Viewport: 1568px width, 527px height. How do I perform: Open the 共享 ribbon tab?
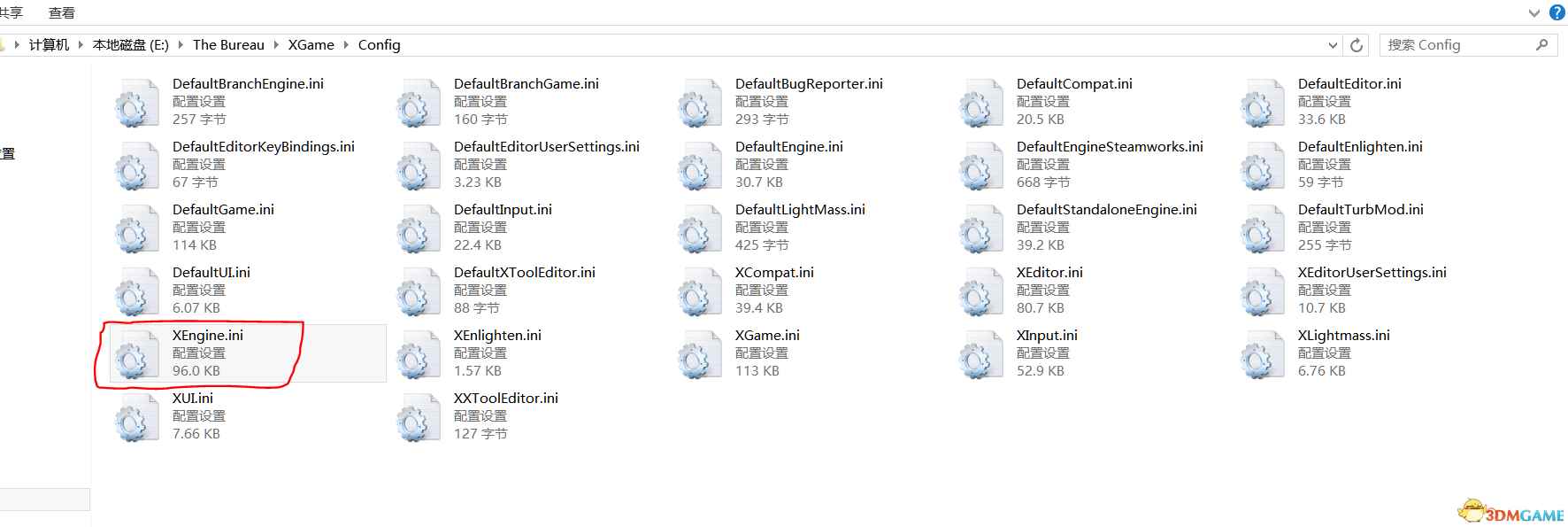coord(12,13)
